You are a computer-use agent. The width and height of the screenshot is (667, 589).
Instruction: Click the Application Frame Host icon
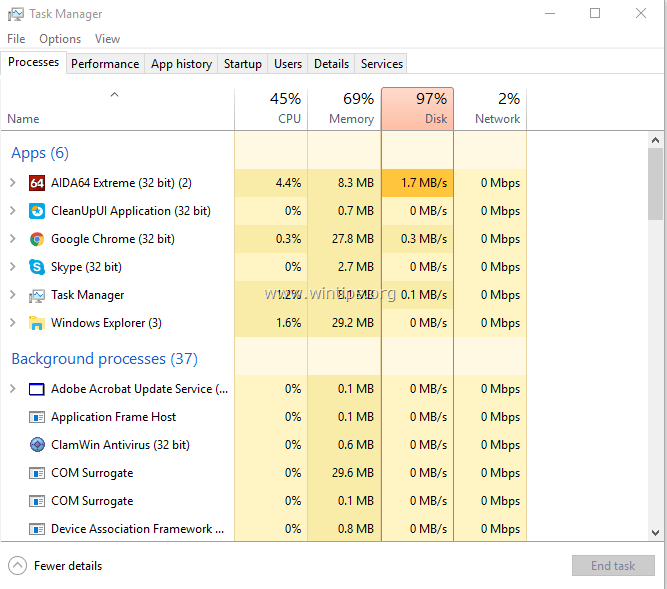[37, 417]
